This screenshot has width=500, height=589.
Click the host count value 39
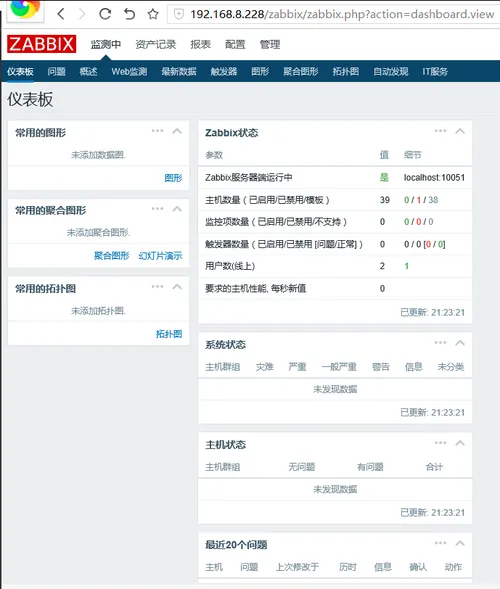click(385, 200)
